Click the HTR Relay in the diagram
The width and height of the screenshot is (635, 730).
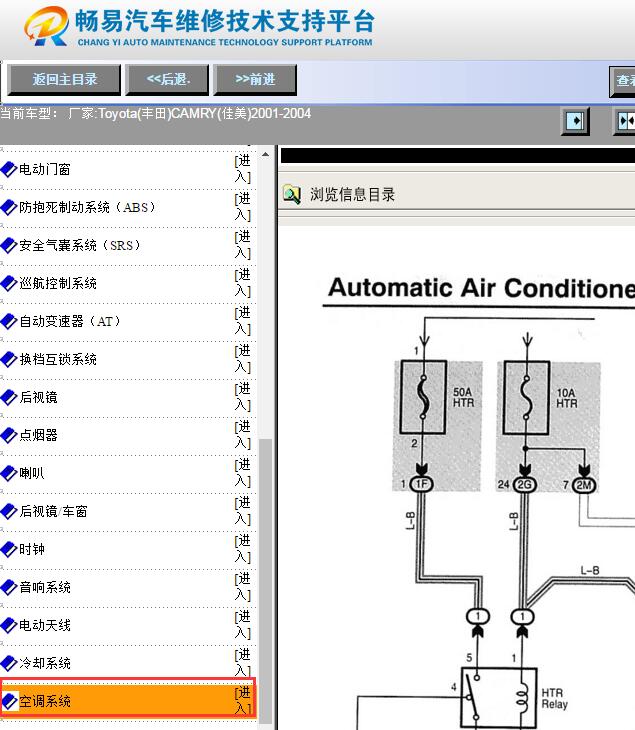click(x=499, y=698)
